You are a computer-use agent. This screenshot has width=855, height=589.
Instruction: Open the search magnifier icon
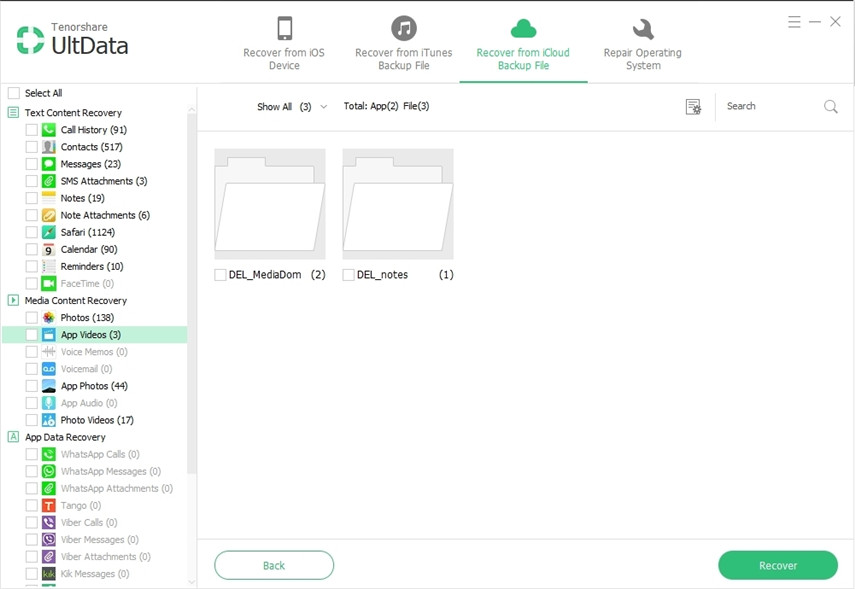pyautogui.click(x=831, y=106)
